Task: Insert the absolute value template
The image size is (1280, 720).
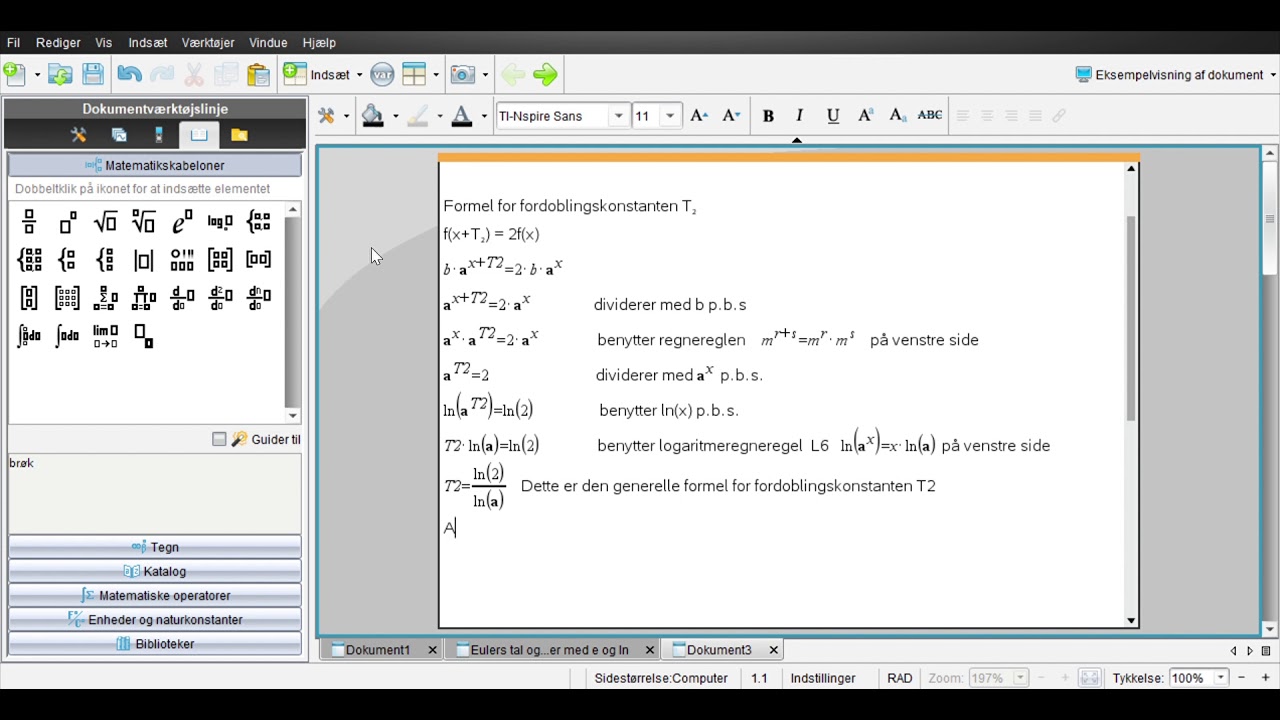Action: 143,260
